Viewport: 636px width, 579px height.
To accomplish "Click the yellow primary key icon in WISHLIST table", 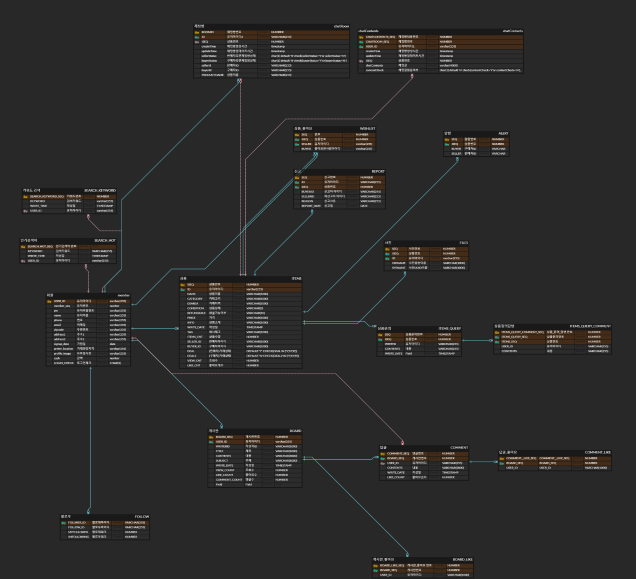I will coord(297,135).
